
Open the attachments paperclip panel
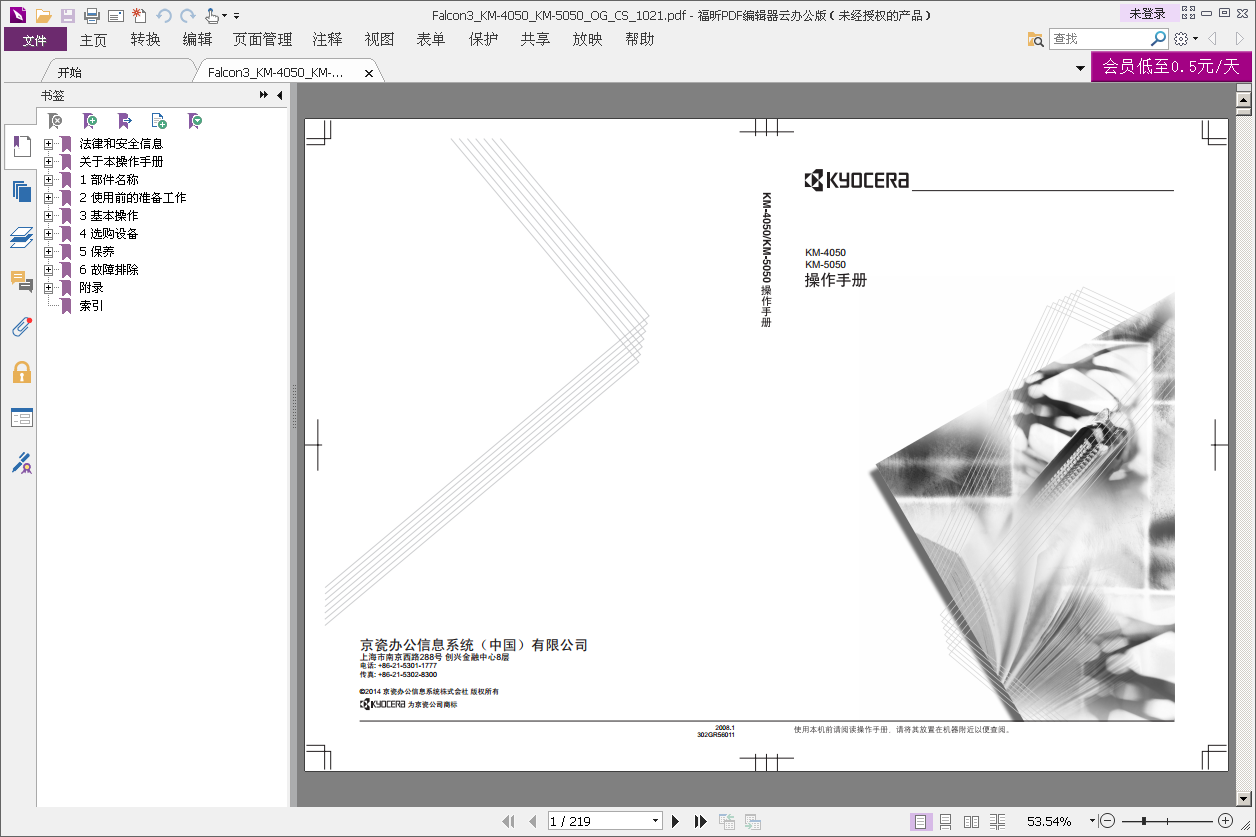pos(21,326)
